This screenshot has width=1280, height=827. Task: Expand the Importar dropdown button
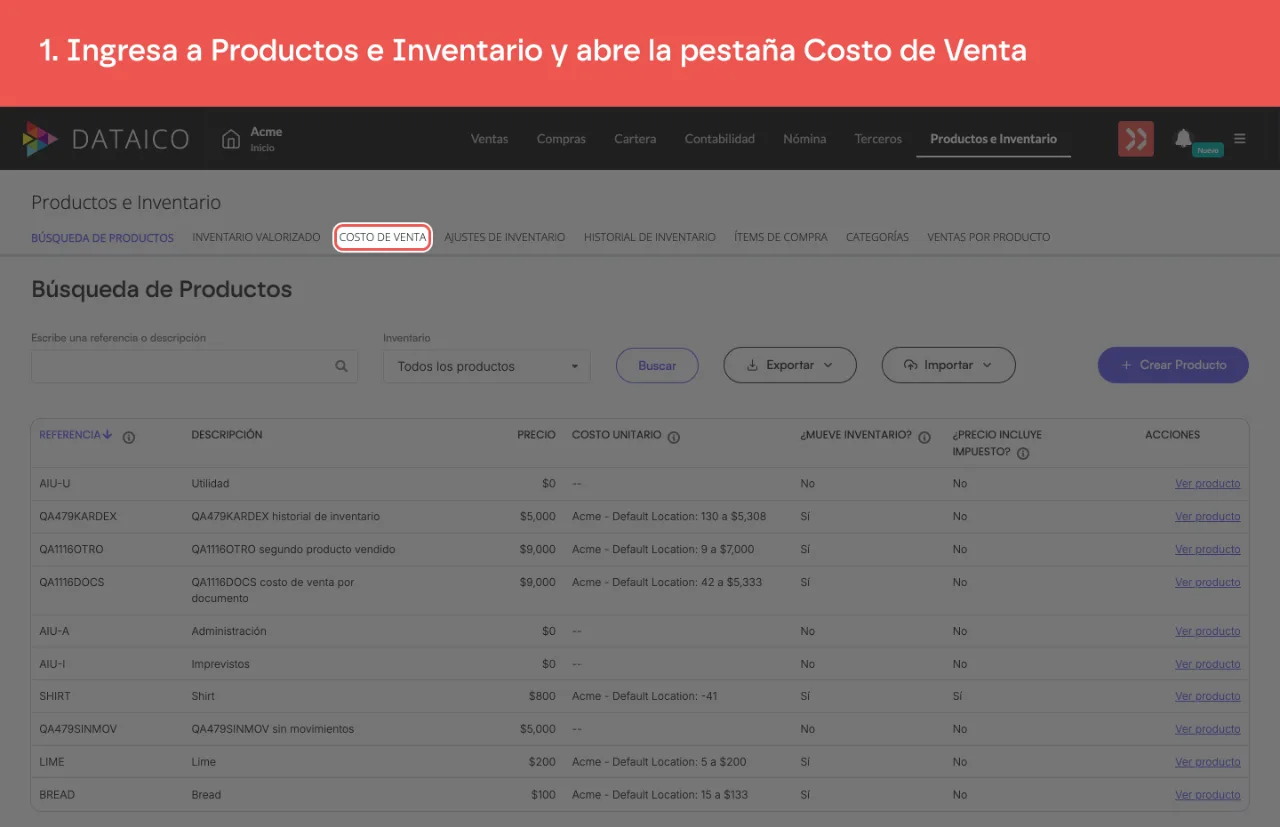click(x=948, y=365)
